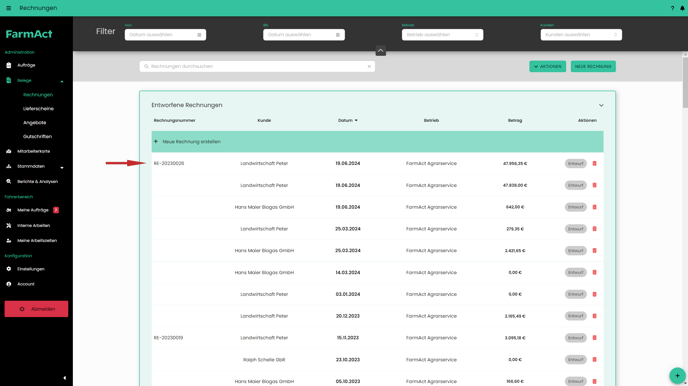Screen dimensions: 688x386
Task: Open the hamburger menu icon
Action: pyautogui.click(x=8, y=8)
